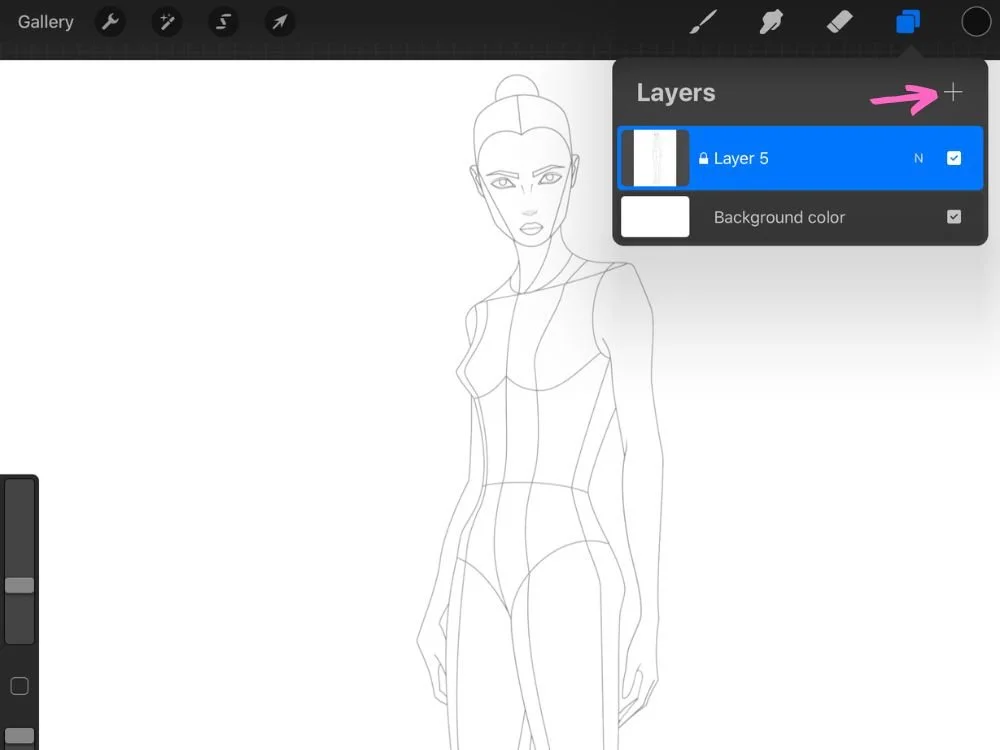Open the color picker circle
Screen dimensions: 1000x750
tap(975, 21)
